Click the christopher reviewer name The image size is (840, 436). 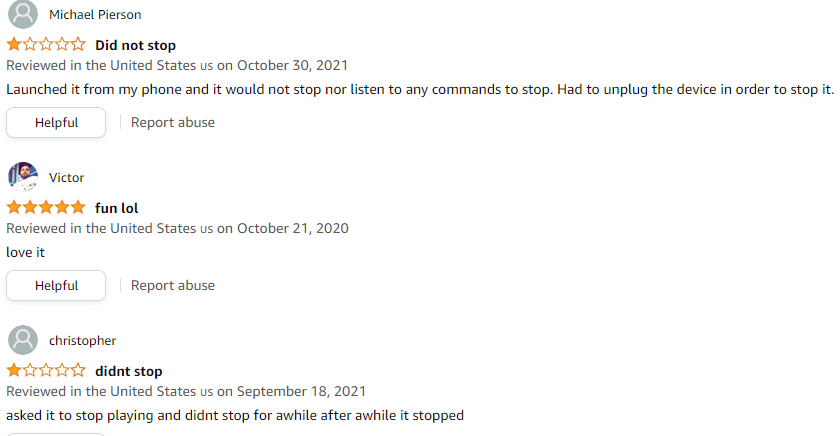(x=82, y=341)
